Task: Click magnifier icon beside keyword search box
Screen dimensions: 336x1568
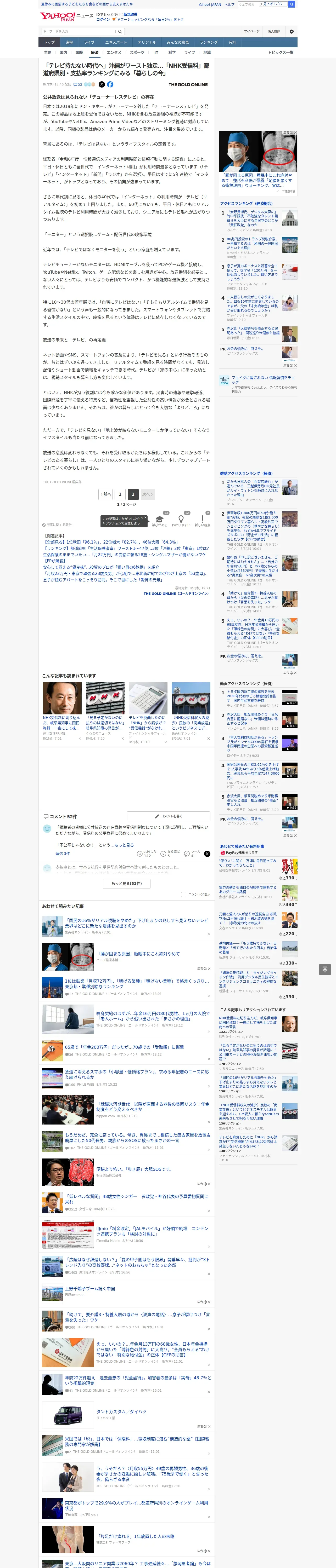Action: pyautogui.click(x=120, y=32)
